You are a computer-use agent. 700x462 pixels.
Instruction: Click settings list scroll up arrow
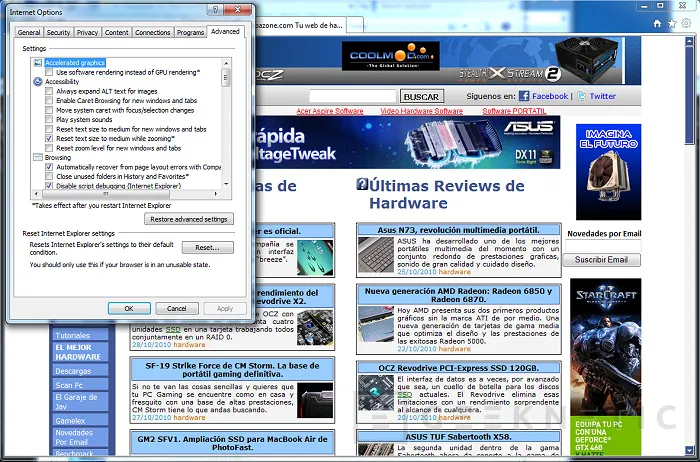[x=226, y=63]
